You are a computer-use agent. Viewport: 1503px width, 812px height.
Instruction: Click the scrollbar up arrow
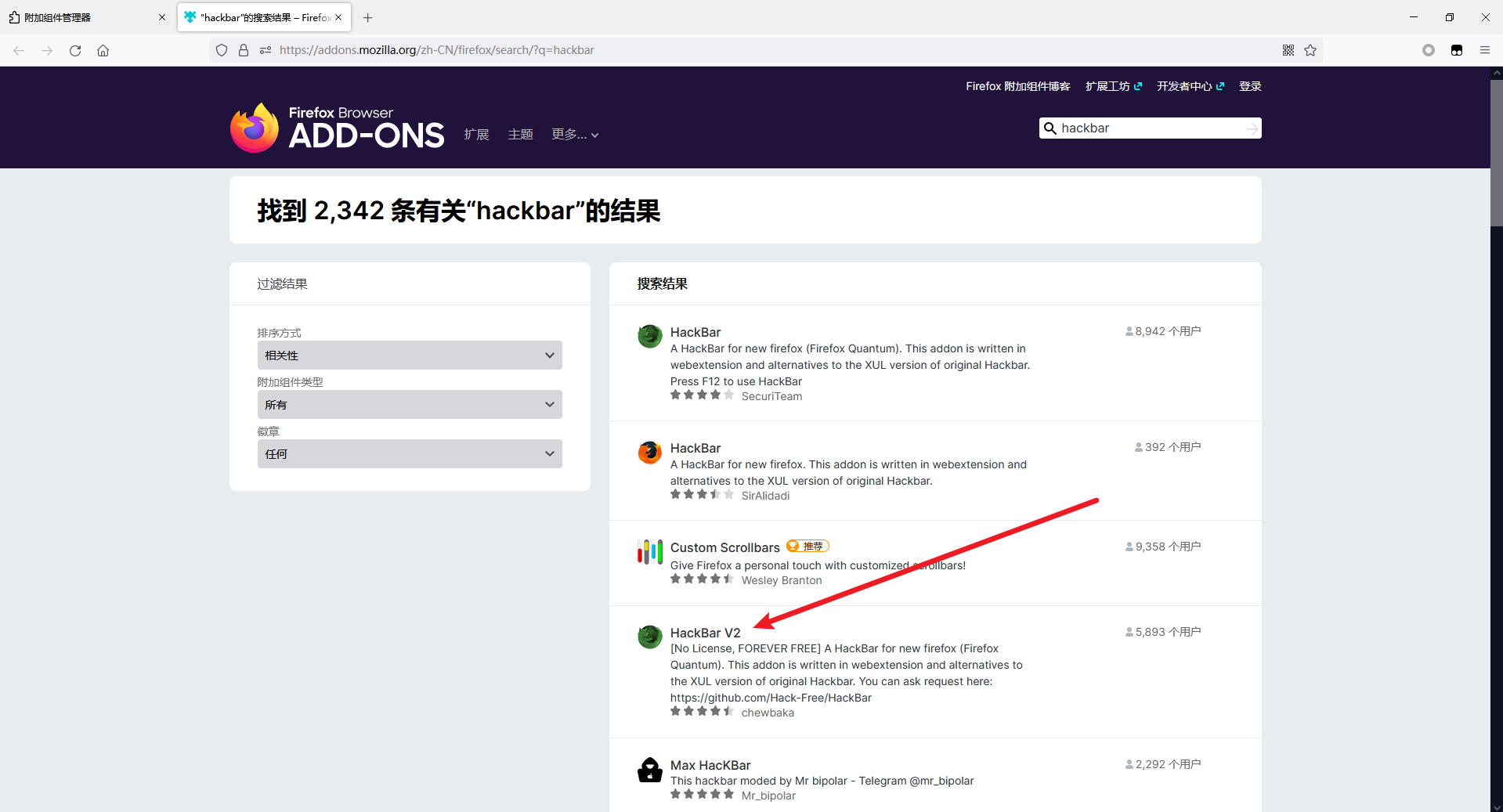click(x=1497, y=73)
